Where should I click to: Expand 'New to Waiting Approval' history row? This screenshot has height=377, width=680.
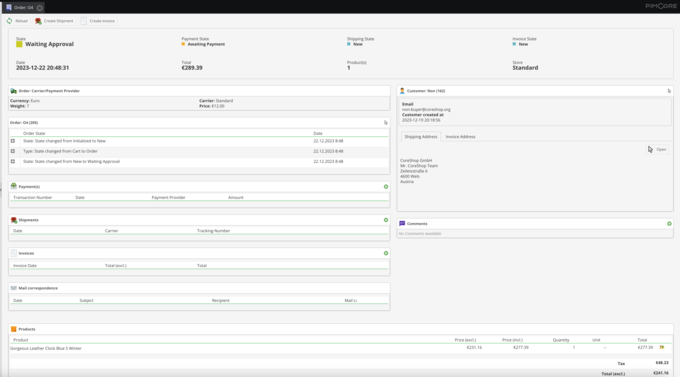tap(13, 161)
